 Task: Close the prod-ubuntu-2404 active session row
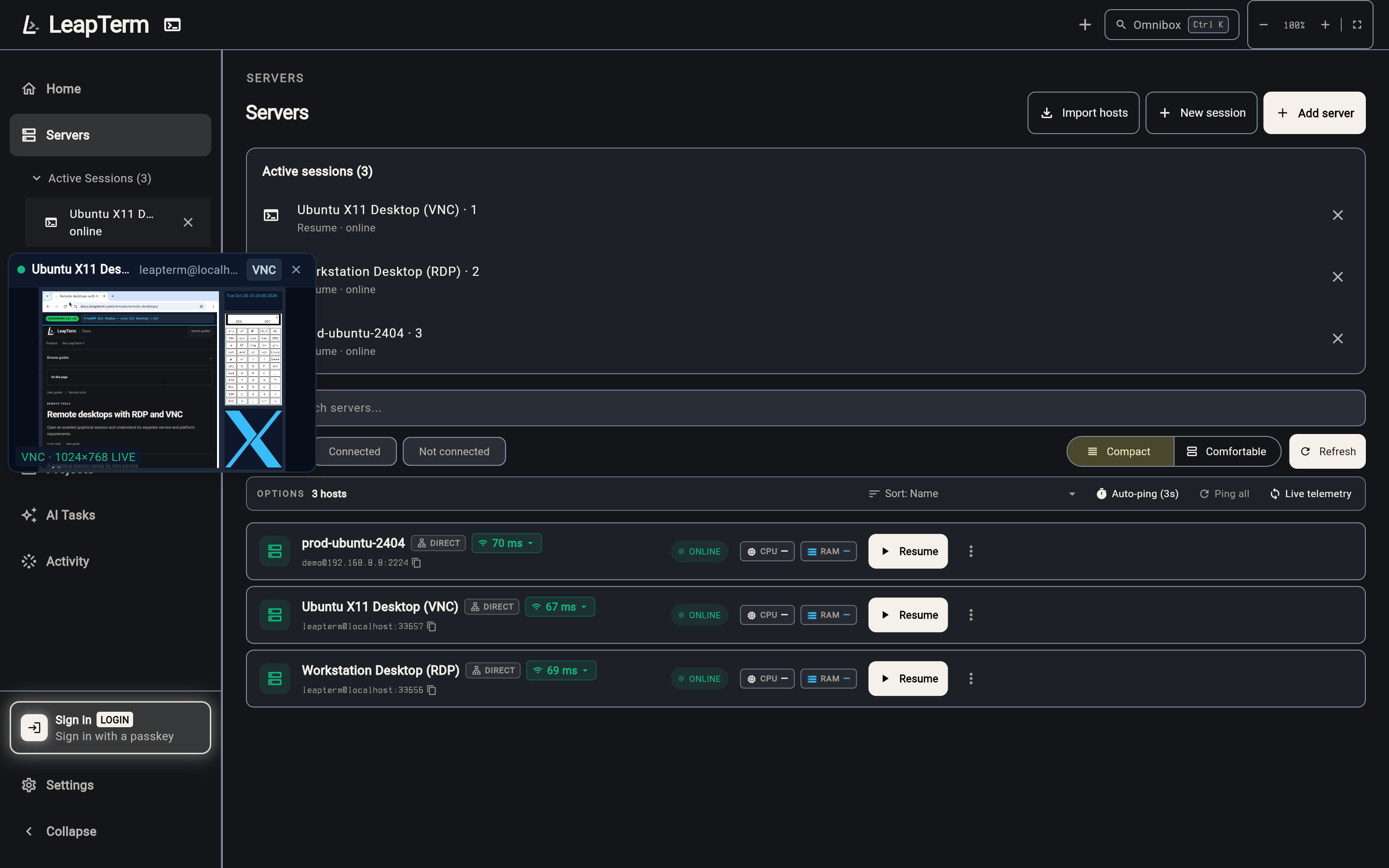(x=1337, y=339)
